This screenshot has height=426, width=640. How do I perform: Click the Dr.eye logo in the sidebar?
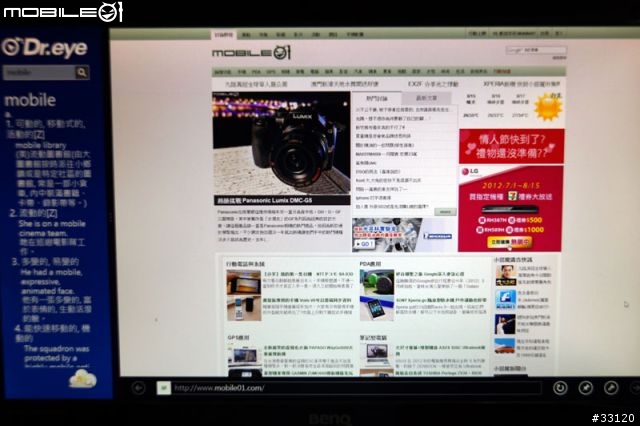(x=45, y=47)
